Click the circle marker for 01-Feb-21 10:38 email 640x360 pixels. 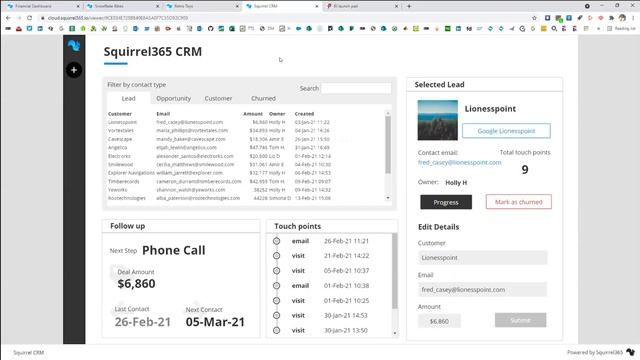[276, 286]
